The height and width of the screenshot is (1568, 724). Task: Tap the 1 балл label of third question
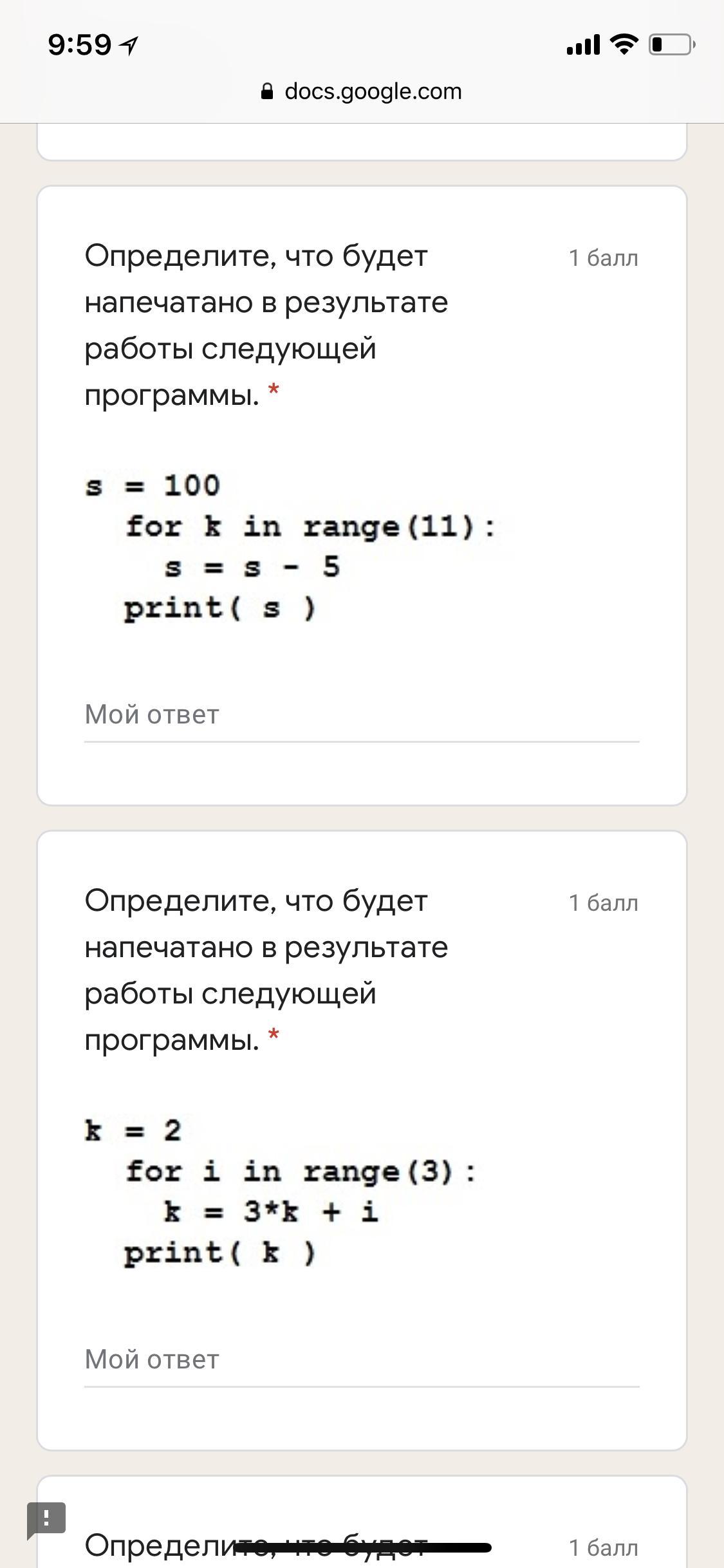click(604, 1548)
